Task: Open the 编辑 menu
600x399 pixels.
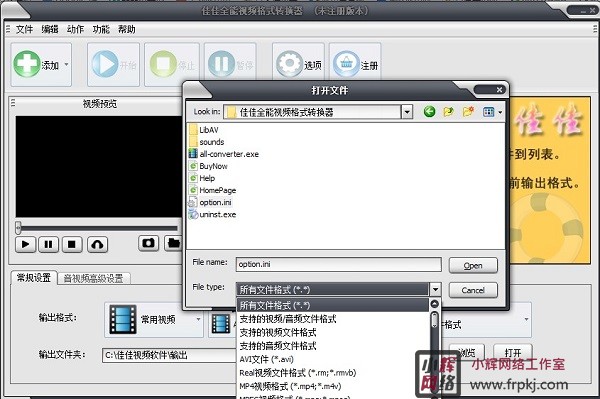Action: pyautogui.click(x=50, y=29)
